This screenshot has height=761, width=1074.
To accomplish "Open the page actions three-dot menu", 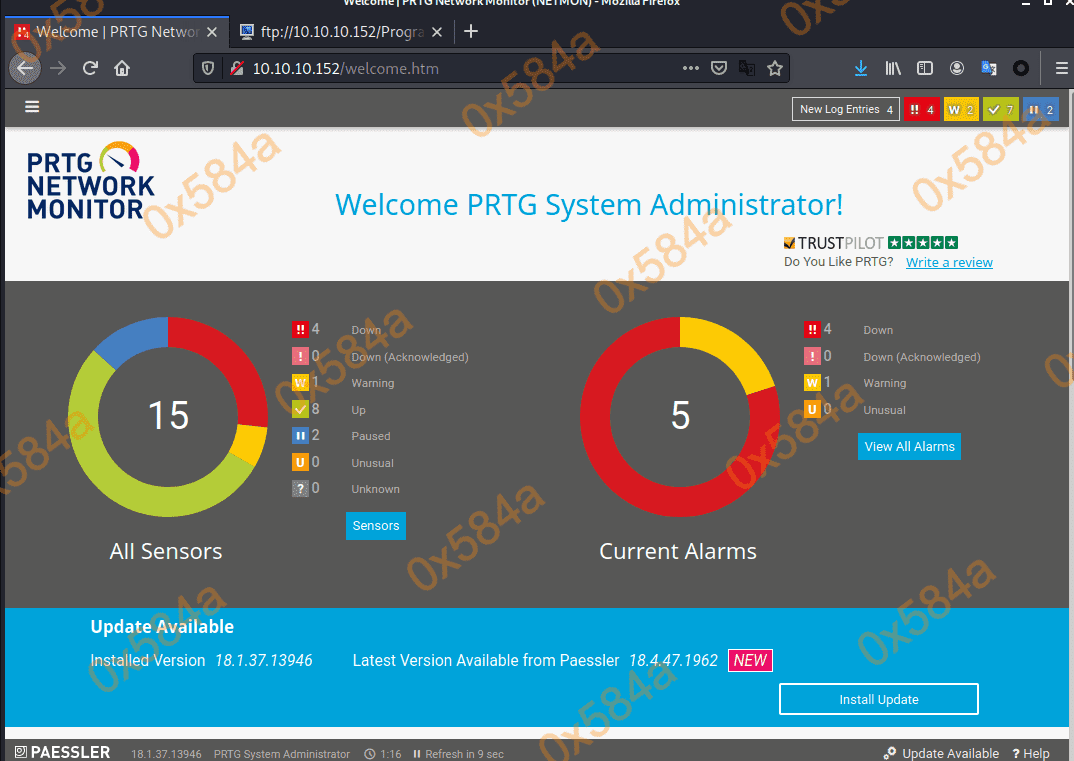I will pos(691,69).
